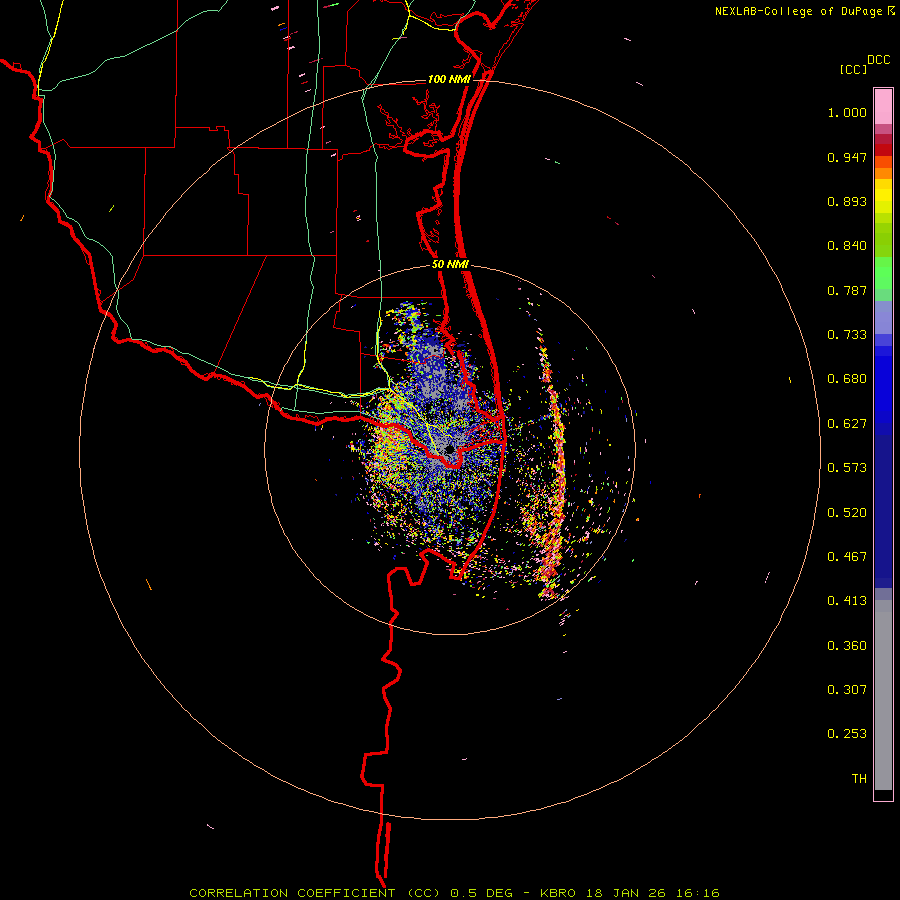
Task: Click the 100 NMI range ring label
Action: pos(449,79)
